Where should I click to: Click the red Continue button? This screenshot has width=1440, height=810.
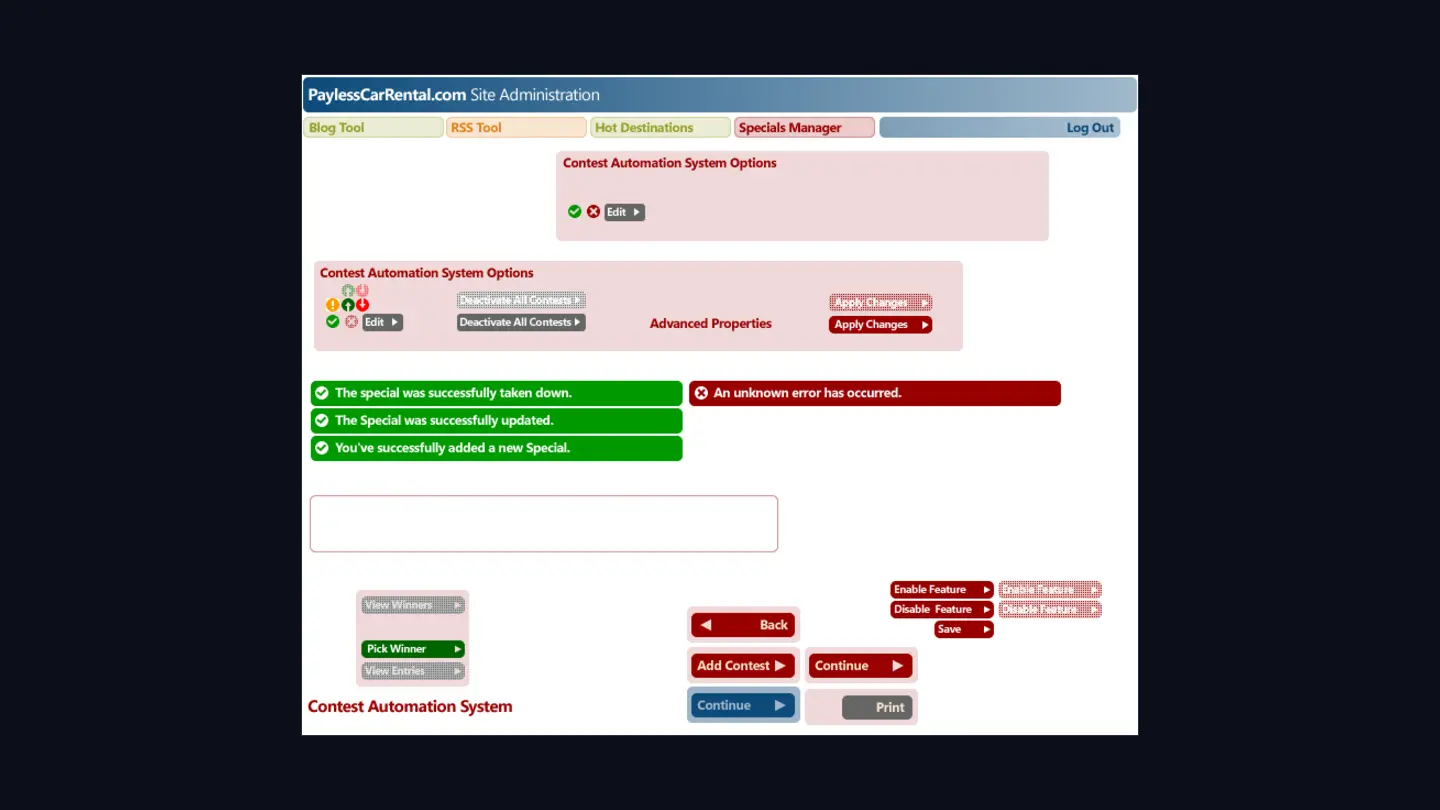(860, 666)
